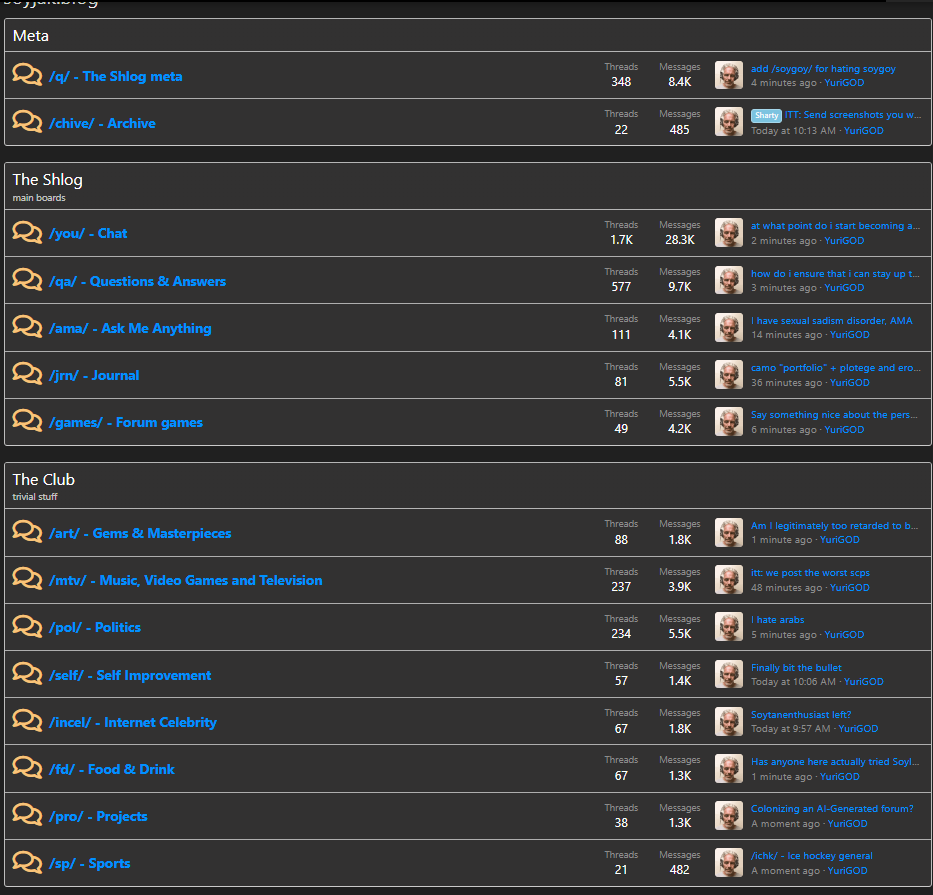Image resolution: width=933 pixels, height=895 pixels.
Task: Click the chat-bubble icon beside /pol/ Politics
Action: (x=27, y=626)
